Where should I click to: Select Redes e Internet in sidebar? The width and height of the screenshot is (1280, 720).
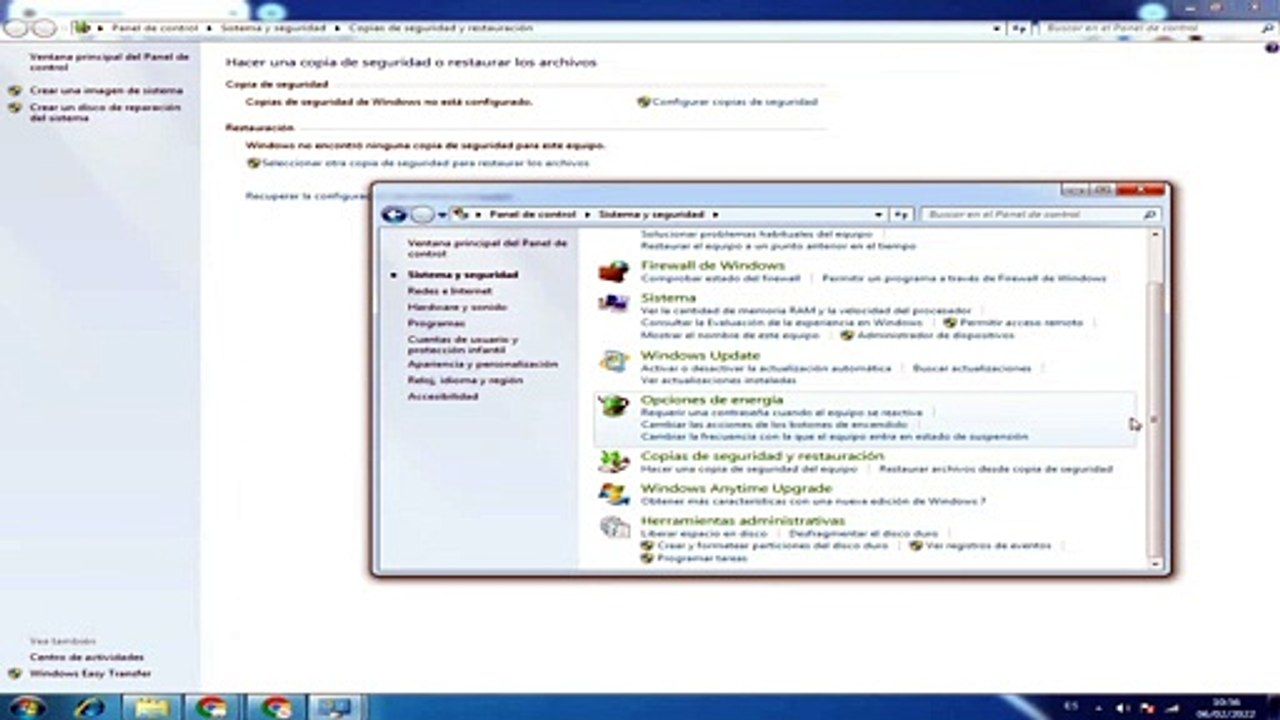[x=449, y=290]
